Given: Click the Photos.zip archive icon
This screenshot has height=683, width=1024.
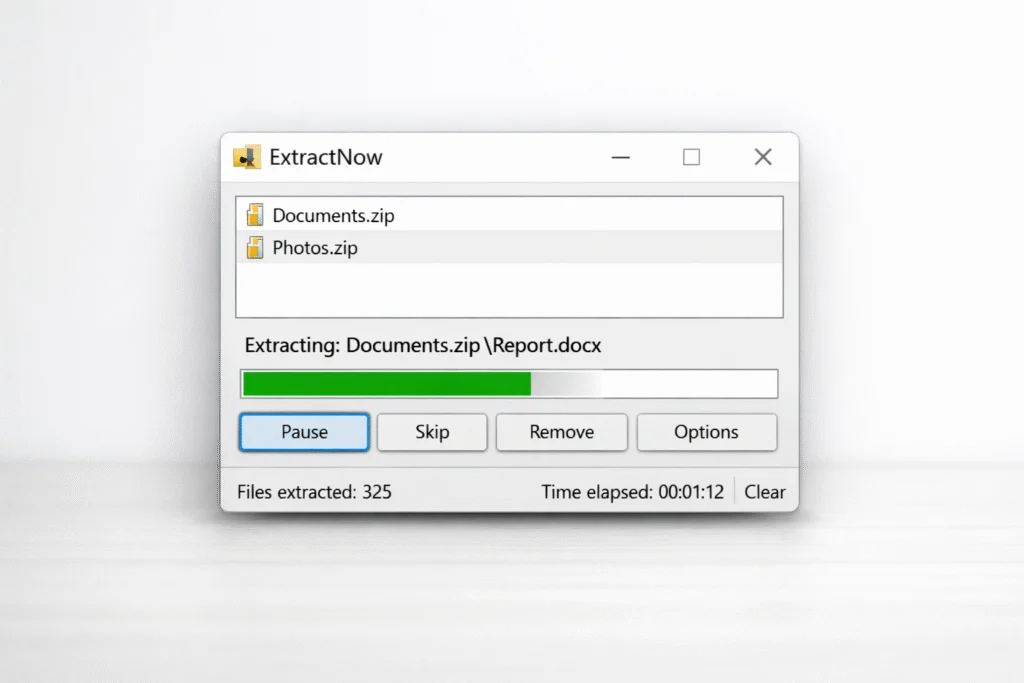Looking at the screenshot, I should (255, 248).
